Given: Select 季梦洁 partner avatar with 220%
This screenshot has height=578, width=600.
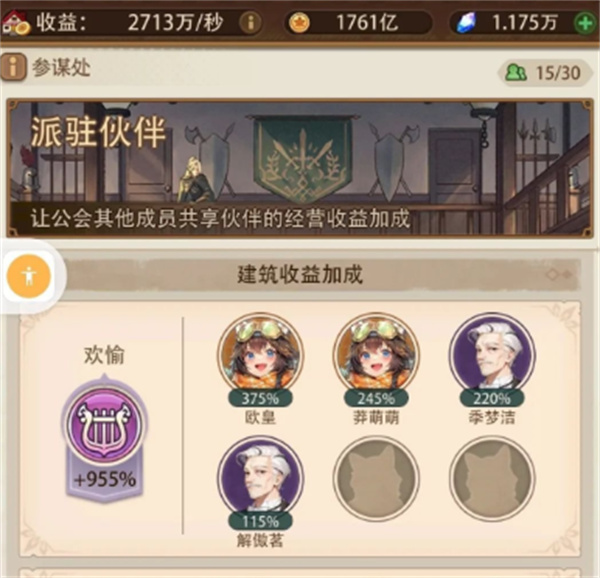Looking at the screenshot, I should tap(492, 356).
